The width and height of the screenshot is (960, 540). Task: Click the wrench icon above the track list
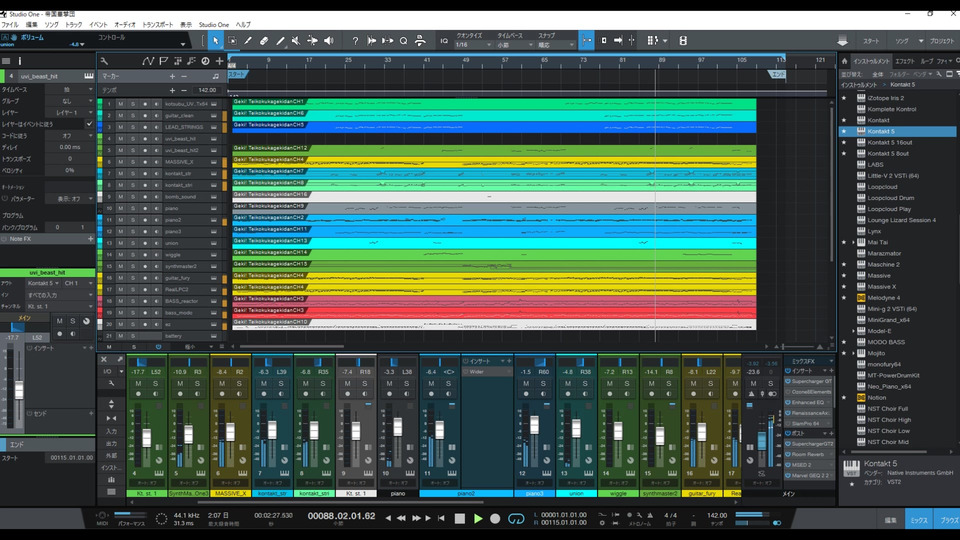pos(103,61)
